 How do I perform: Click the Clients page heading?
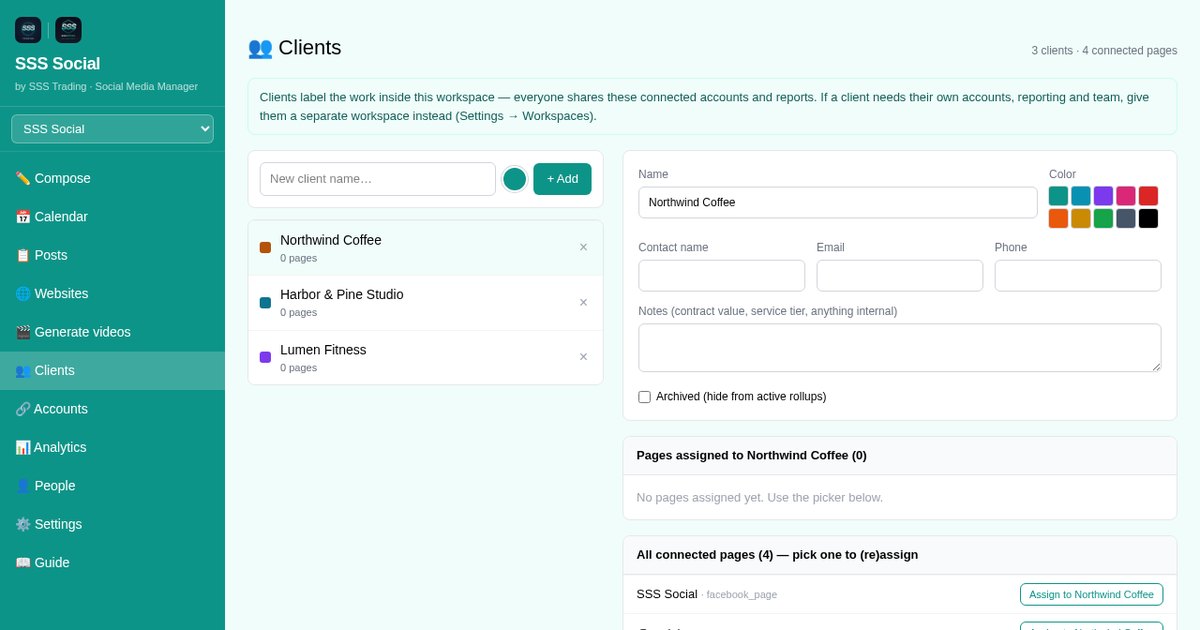tap(294, 47)
